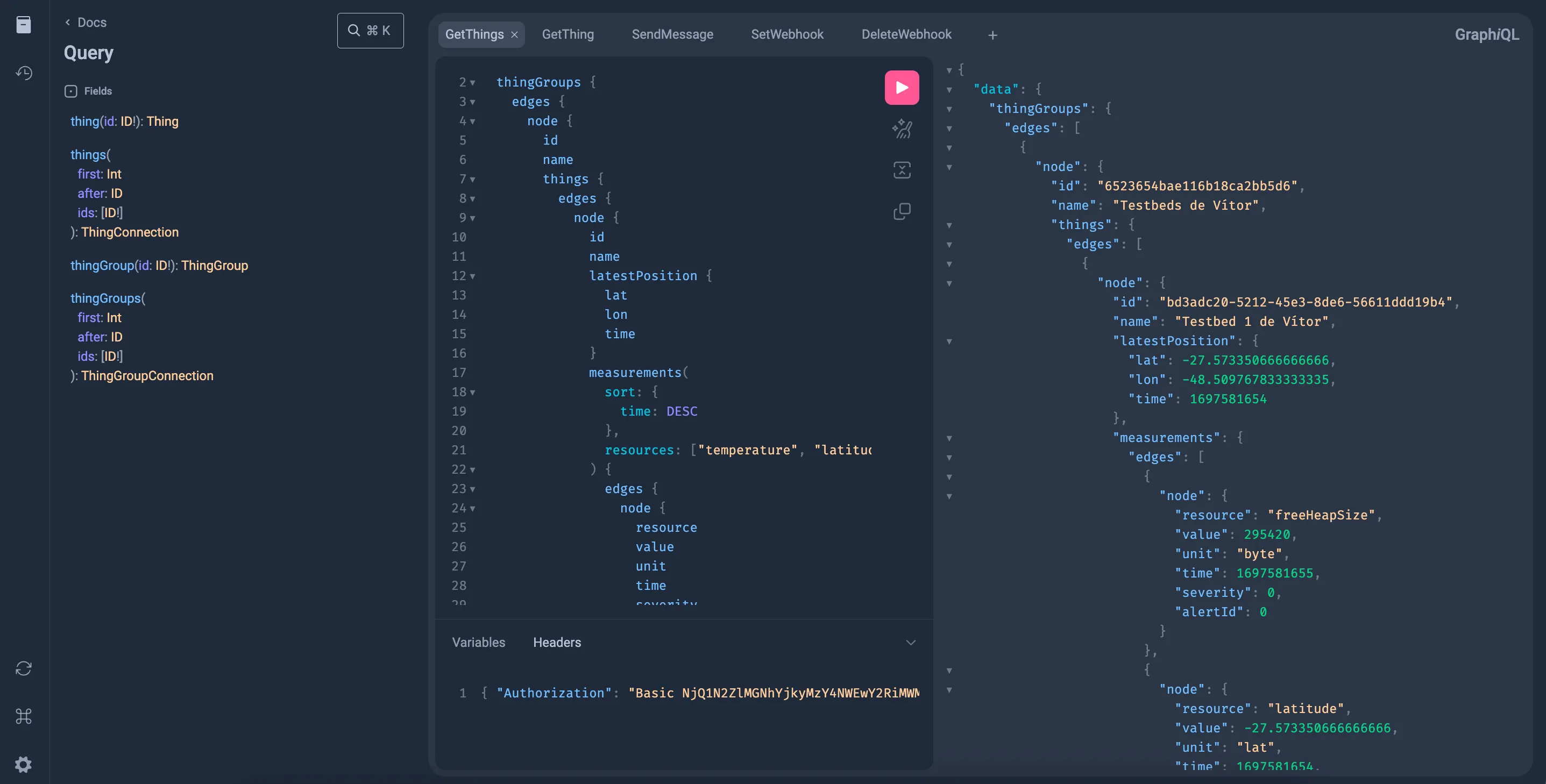Screen dimensions: 1546x784
Task: Click the prettify query icon
Action: point(902,129)
